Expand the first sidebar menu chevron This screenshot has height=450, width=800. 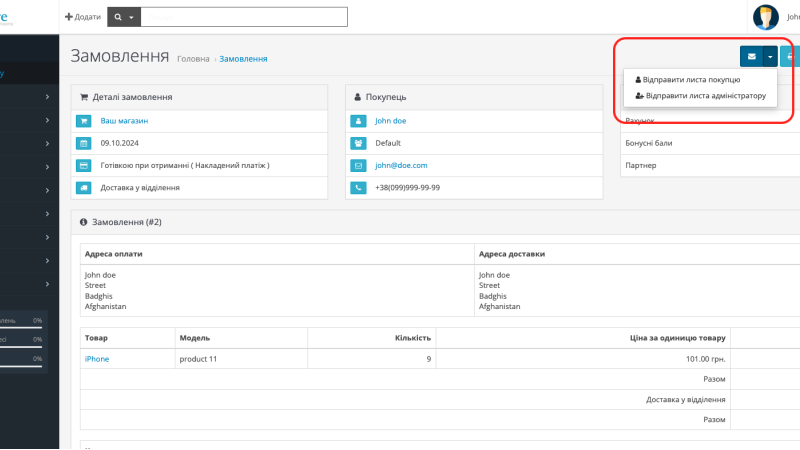[x=47, y=96]
